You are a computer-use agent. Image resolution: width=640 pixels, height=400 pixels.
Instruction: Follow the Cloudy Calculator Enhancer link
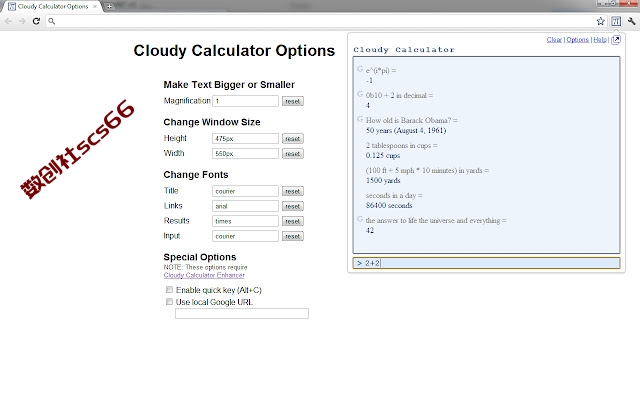coord(204,275)
